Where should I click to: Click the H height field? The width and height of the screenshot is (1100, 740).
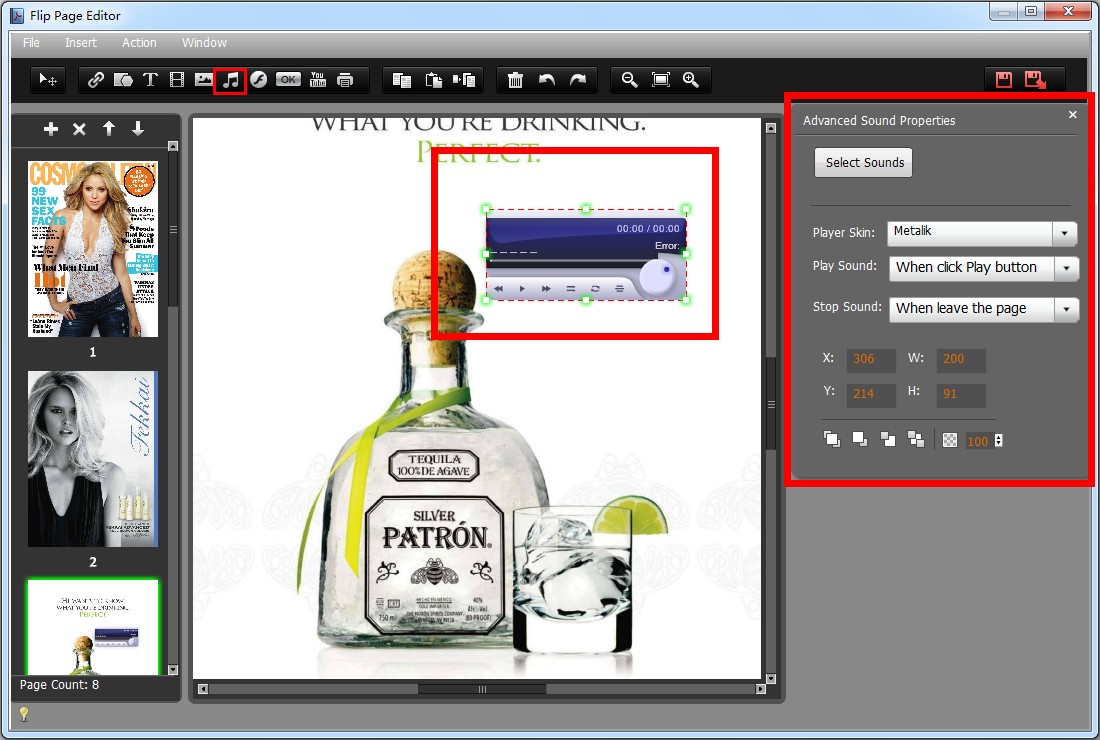pos(961,395)
